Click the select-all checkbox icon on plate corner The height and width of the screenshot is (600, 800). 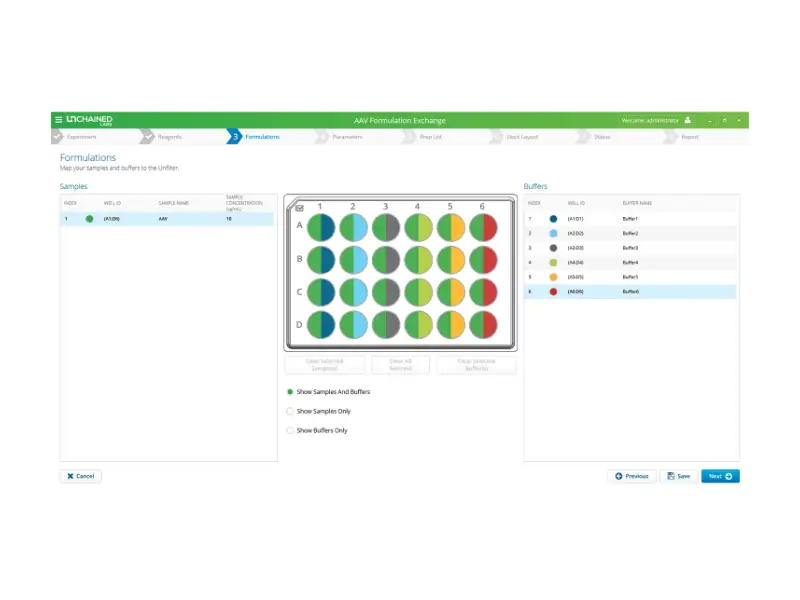pos(299,208)
